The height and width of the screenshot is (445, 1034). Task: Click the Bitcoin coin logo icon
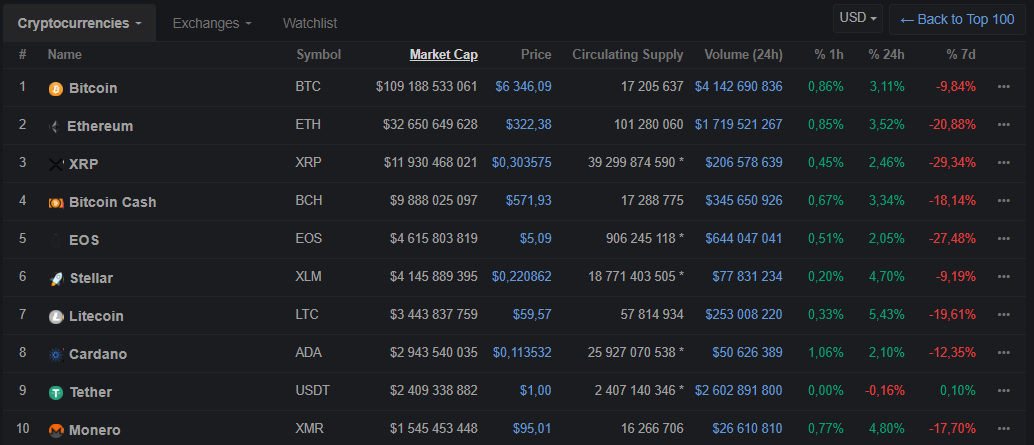click(x=56, y=88)
